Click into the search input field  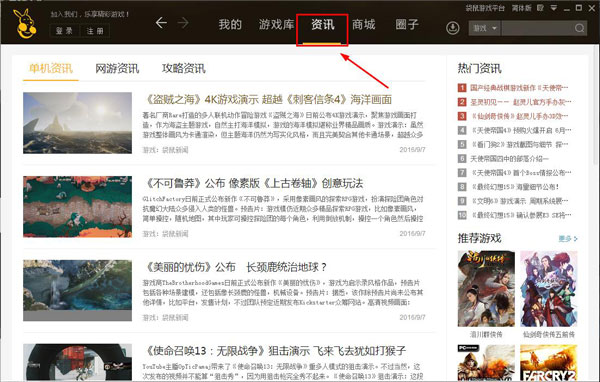(538, 28)
